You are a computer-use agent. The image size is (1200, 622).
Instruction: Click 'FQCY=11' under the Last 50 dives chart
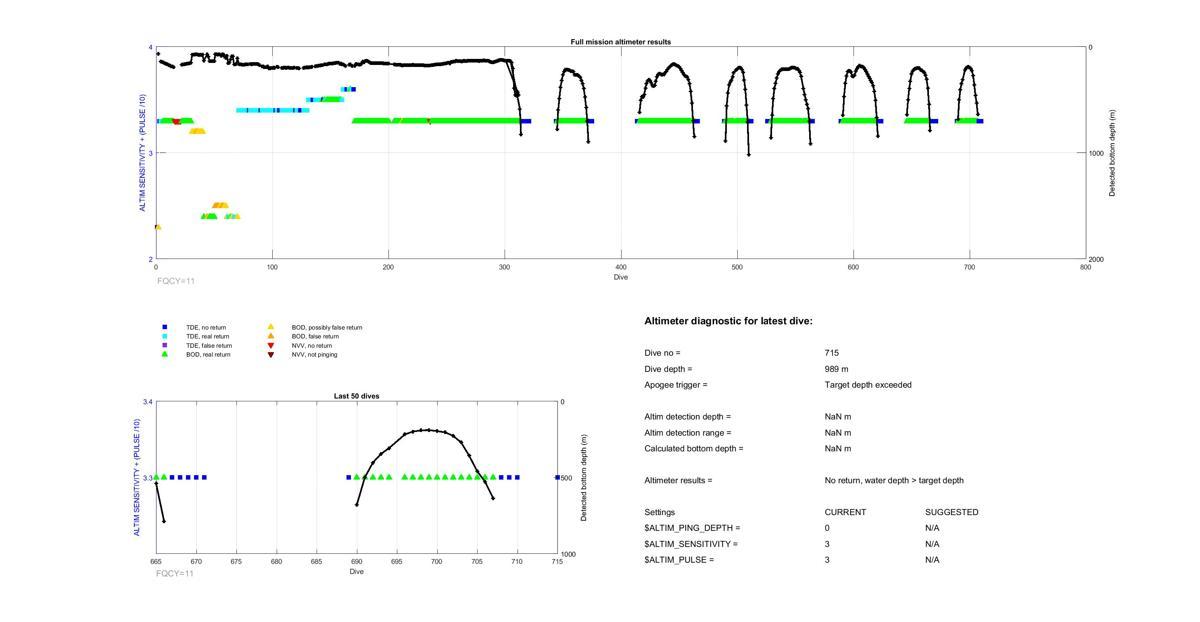point(175,573)
